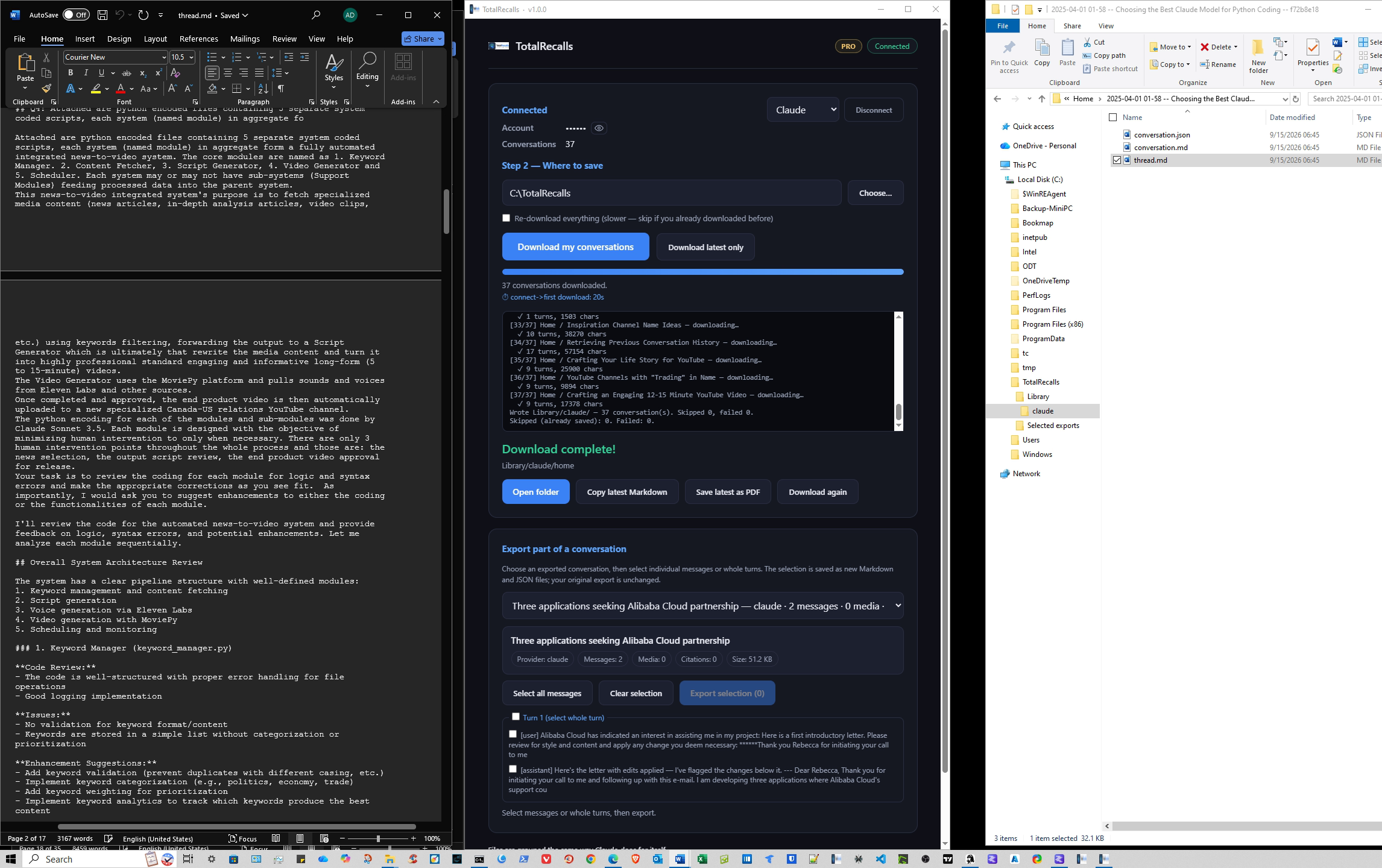This screenshot has height=868, width=1382.
Task: Click the Disconnect button
Action: tap(874, 110)
